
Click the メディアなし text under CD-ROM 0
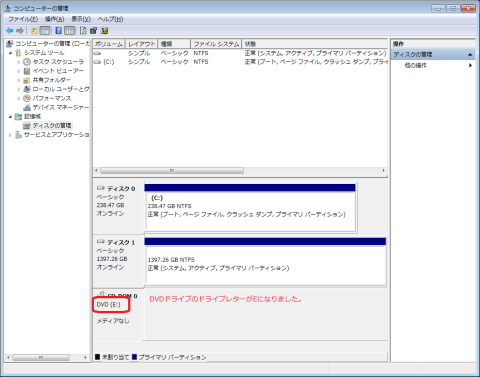113,321
